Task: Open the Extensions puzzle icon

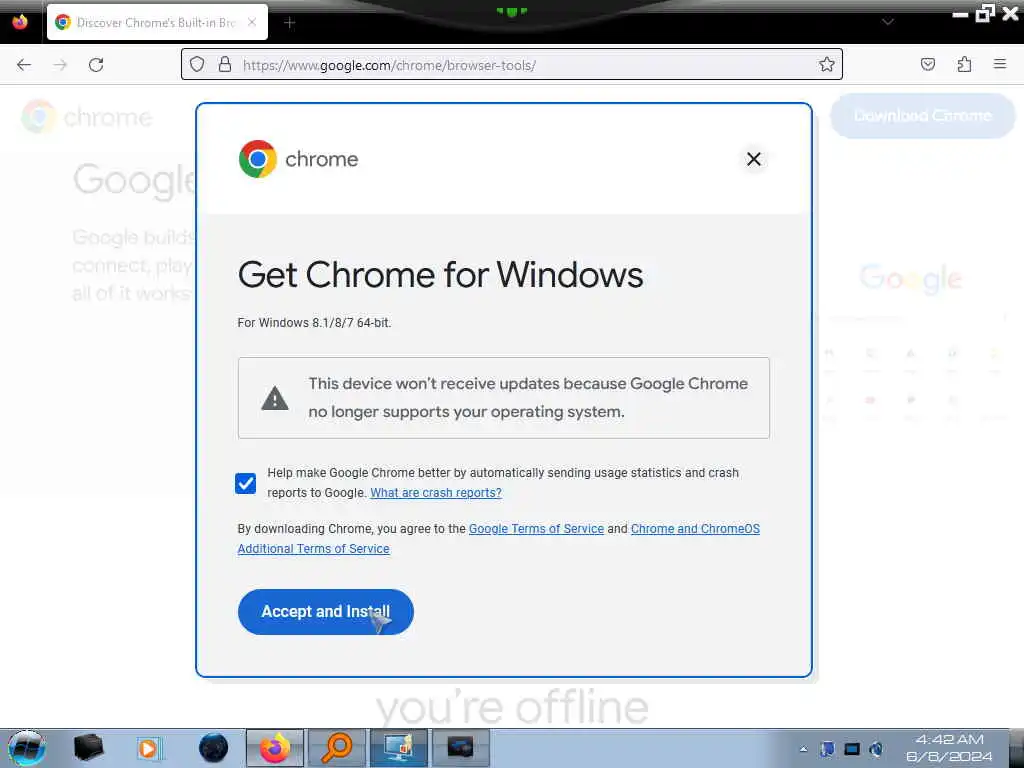Action: (x=964, y=64)
